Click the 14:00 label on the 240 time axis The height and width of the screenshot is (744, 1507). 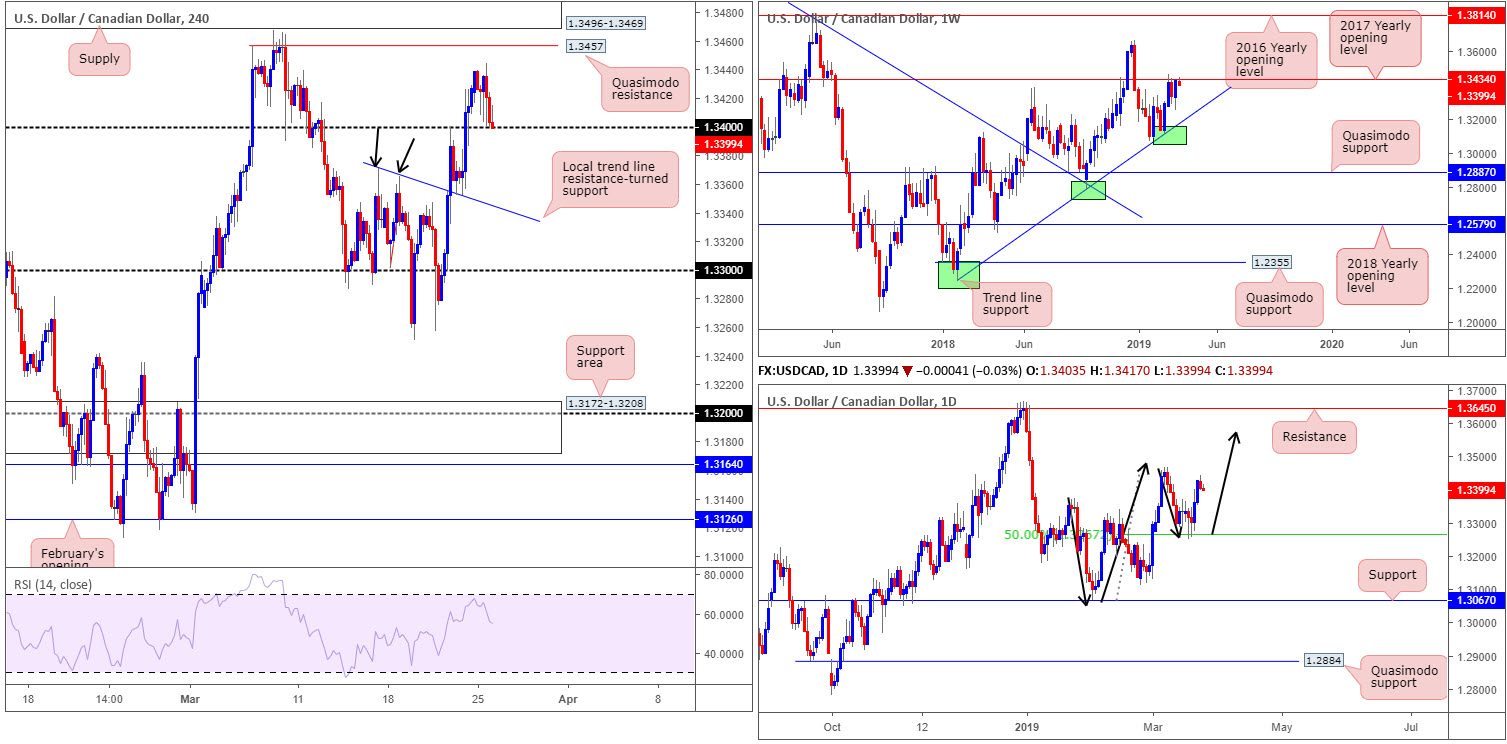coord(109,700)
